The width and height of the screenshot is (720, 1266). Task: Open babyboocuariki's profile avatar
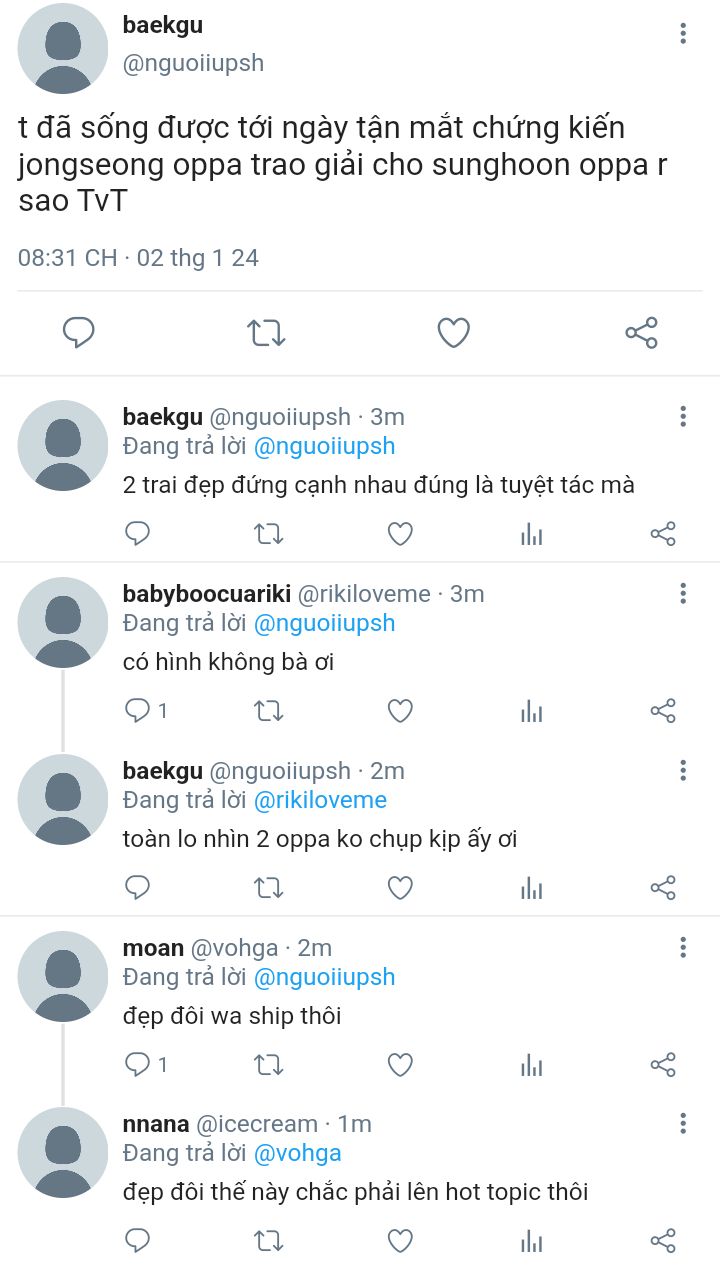tap(63, 623)
